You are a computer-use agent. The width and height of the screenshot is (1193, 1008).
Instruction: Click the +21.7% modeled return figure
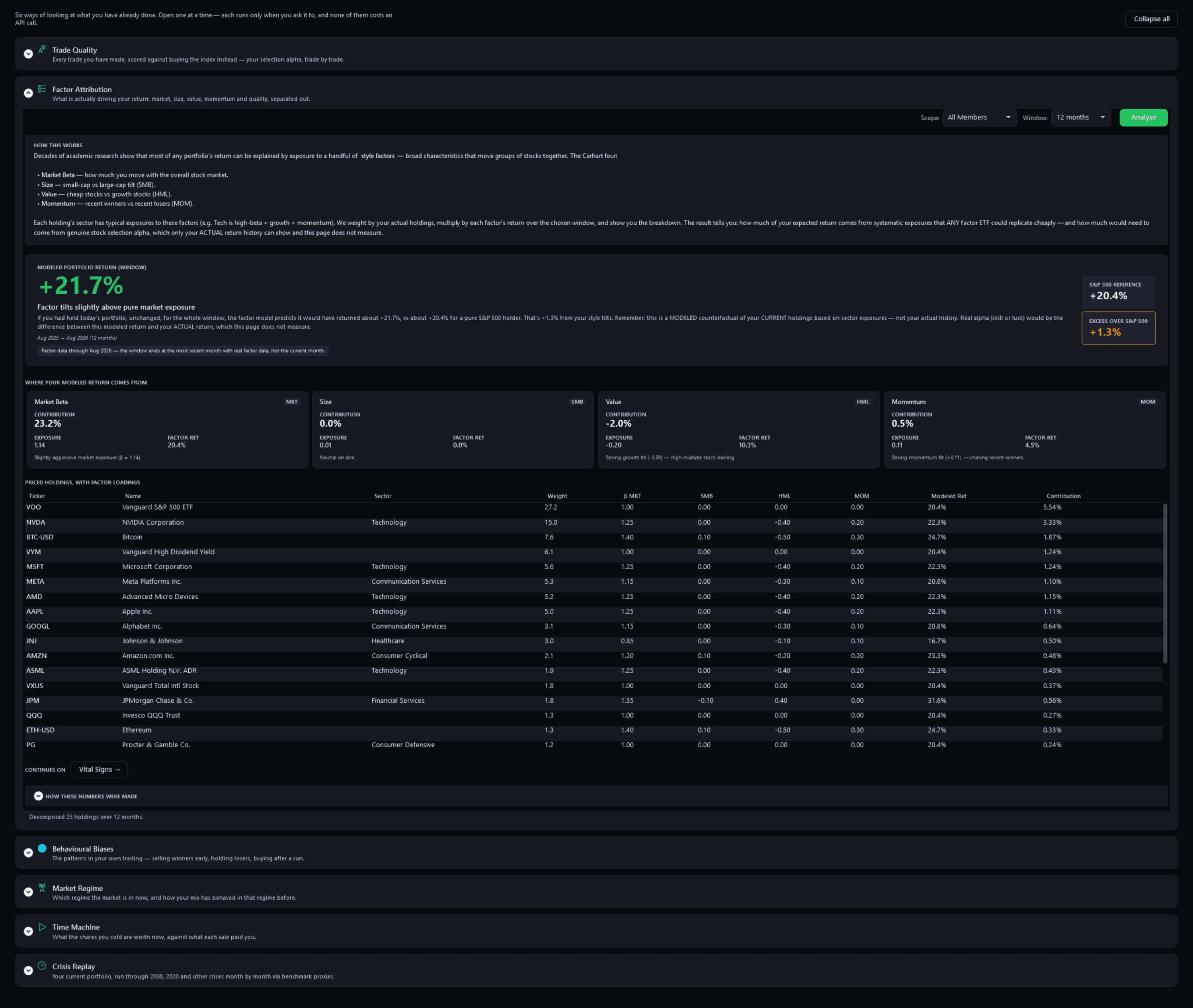(x=80, y=285)
